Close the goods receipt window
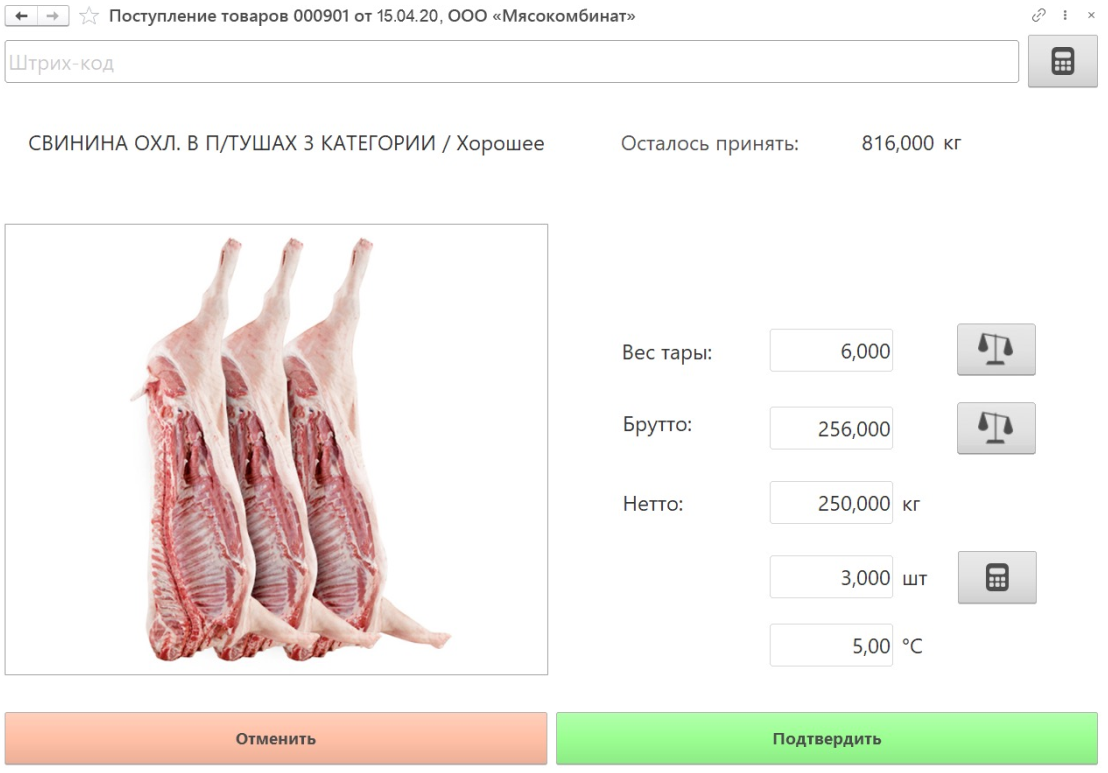The image size is (1108, 773). [x=1091, y=15]
